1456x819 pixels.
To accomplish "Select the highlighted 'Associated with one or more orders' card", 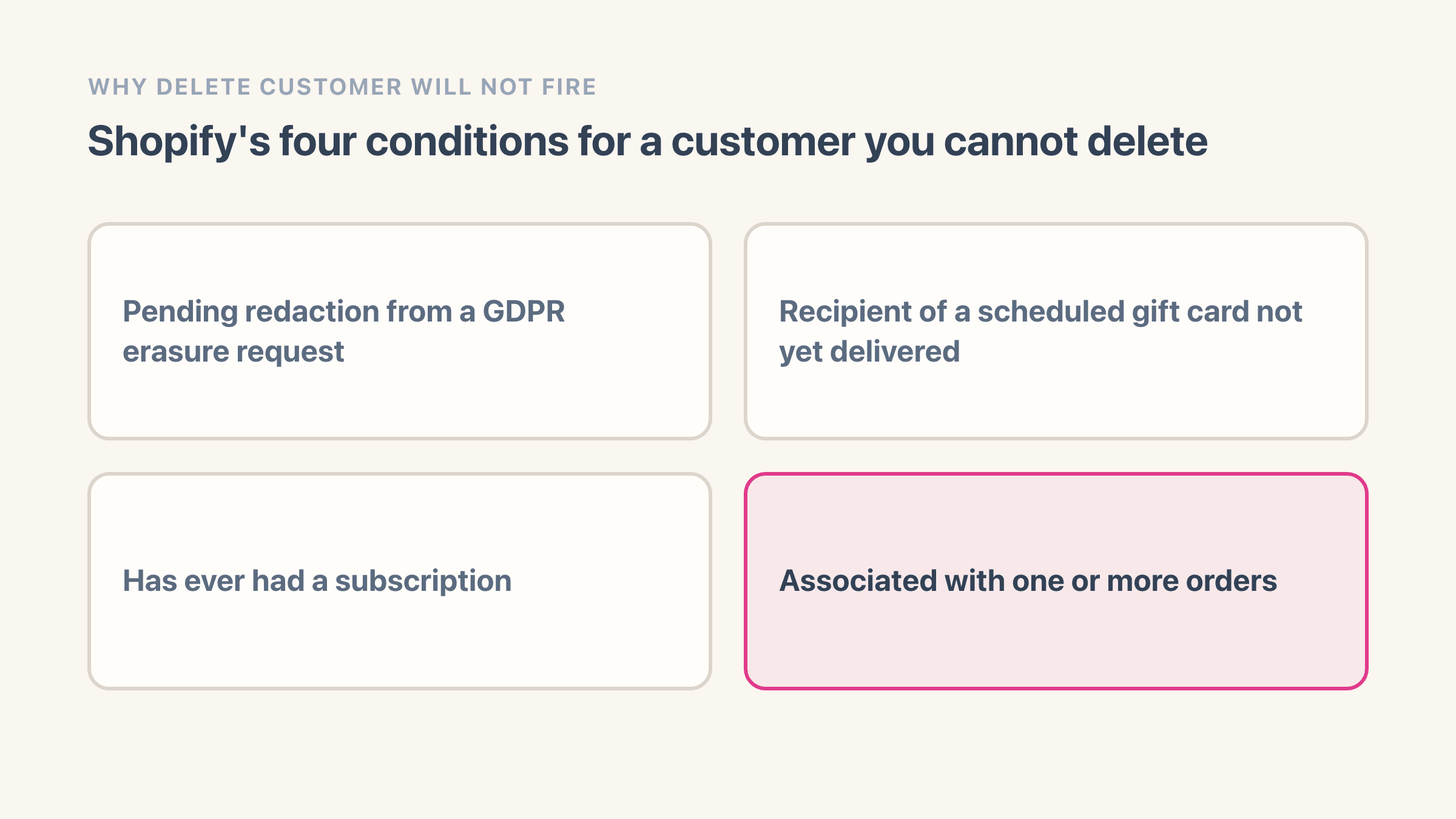I will (1056, 581).
